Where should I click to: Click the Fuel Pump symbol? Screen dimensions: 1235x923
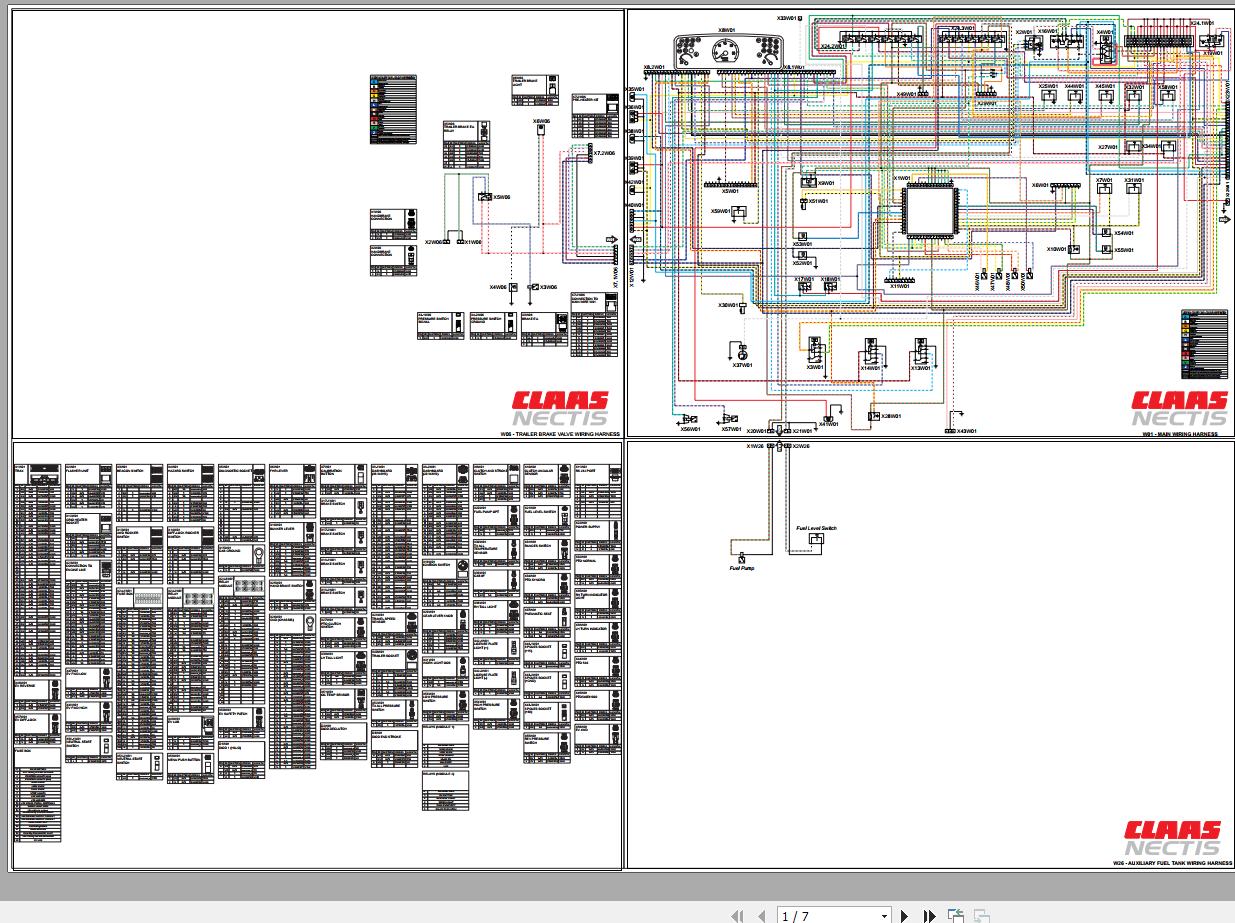(742, 560)
